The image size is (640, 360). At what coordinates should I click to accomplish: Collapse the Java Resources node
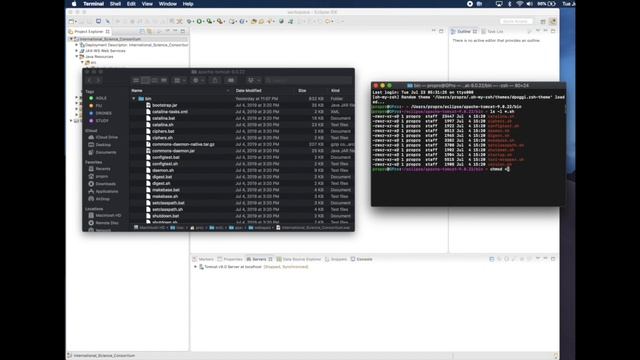(77, 57)
